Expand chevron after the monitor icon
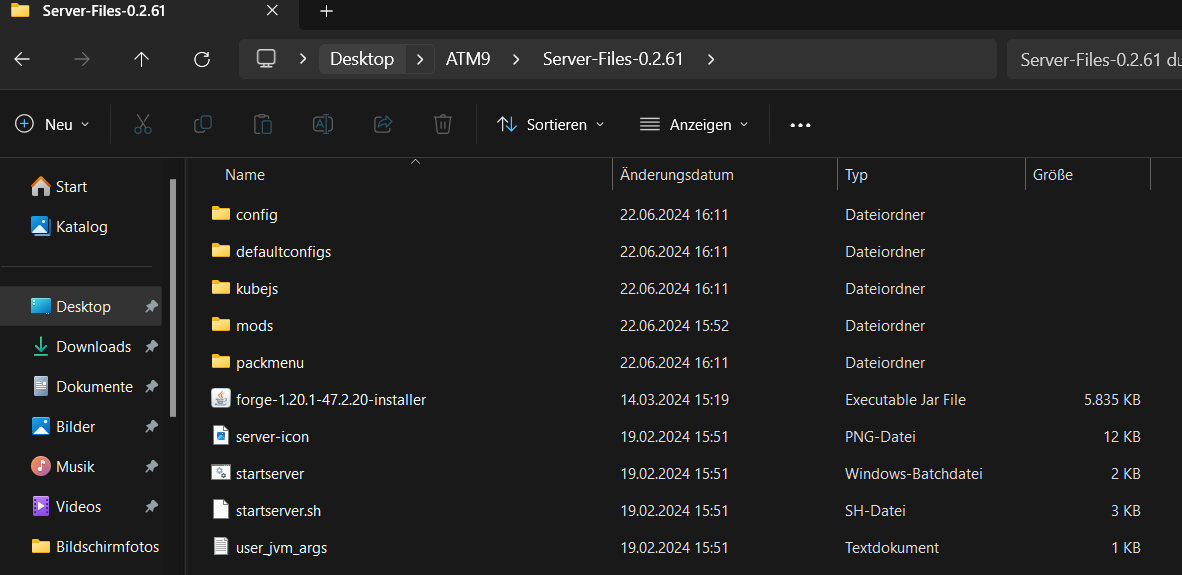The width and height of the screenshot is (1182, 575). pos(302,59)
